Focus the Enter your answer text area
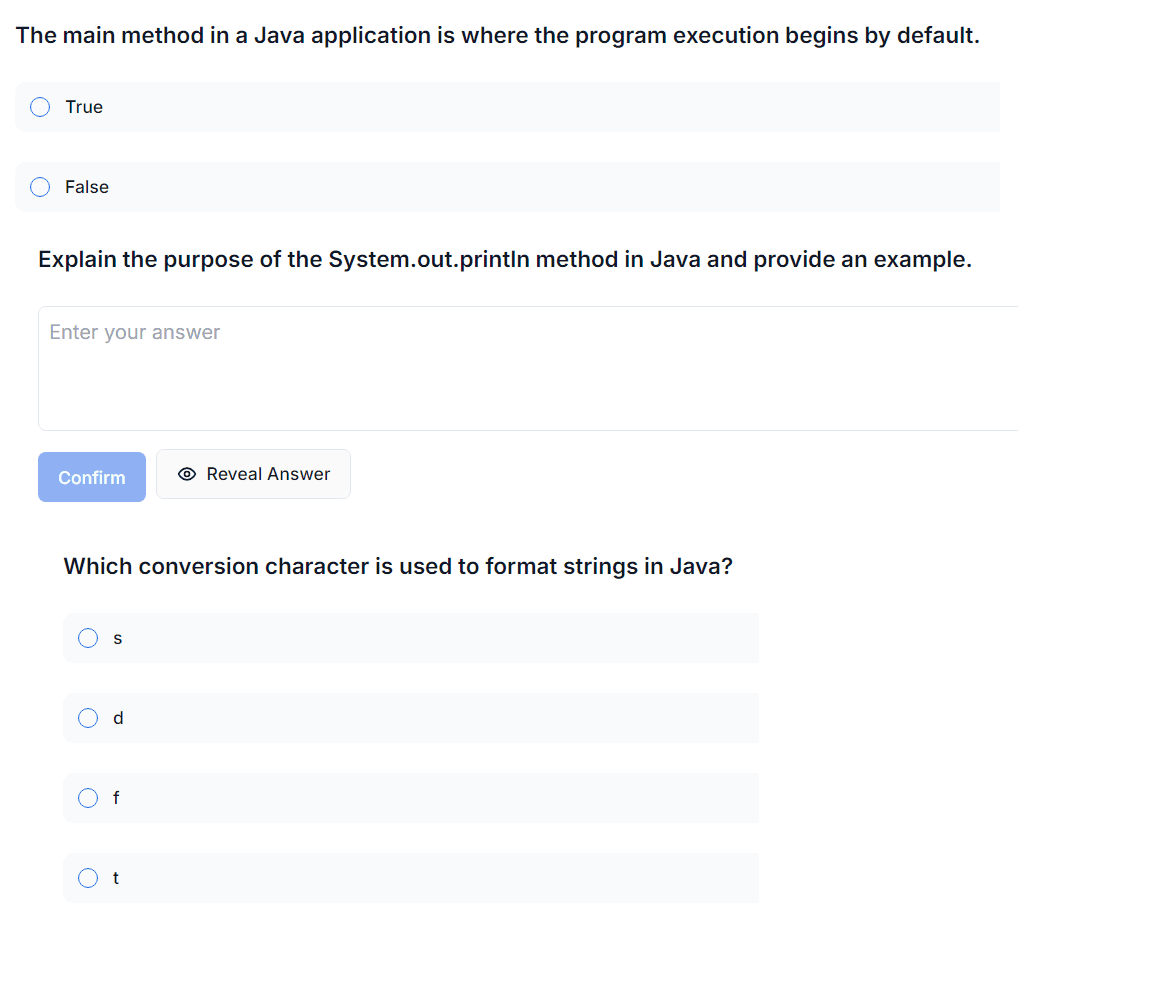This screenshot has height=988, width=1172. (528, 368)
